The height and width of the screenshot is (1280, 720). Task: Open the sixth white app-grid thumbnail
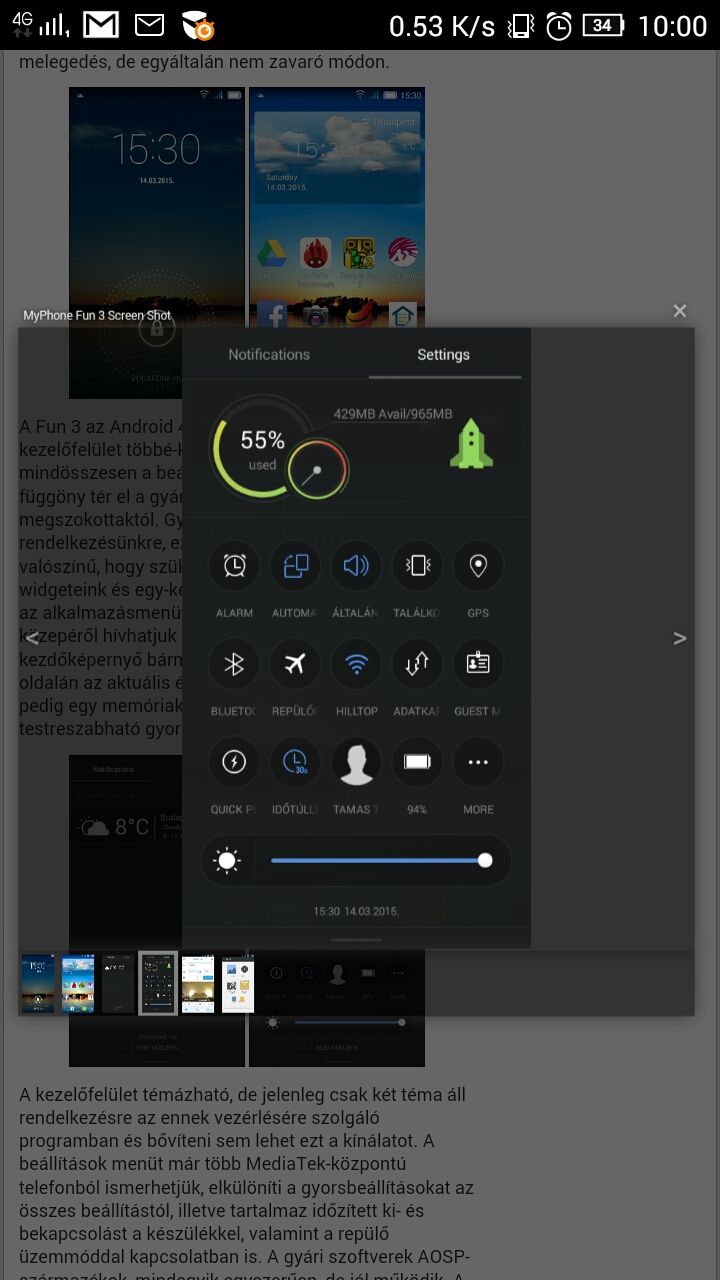238,984
